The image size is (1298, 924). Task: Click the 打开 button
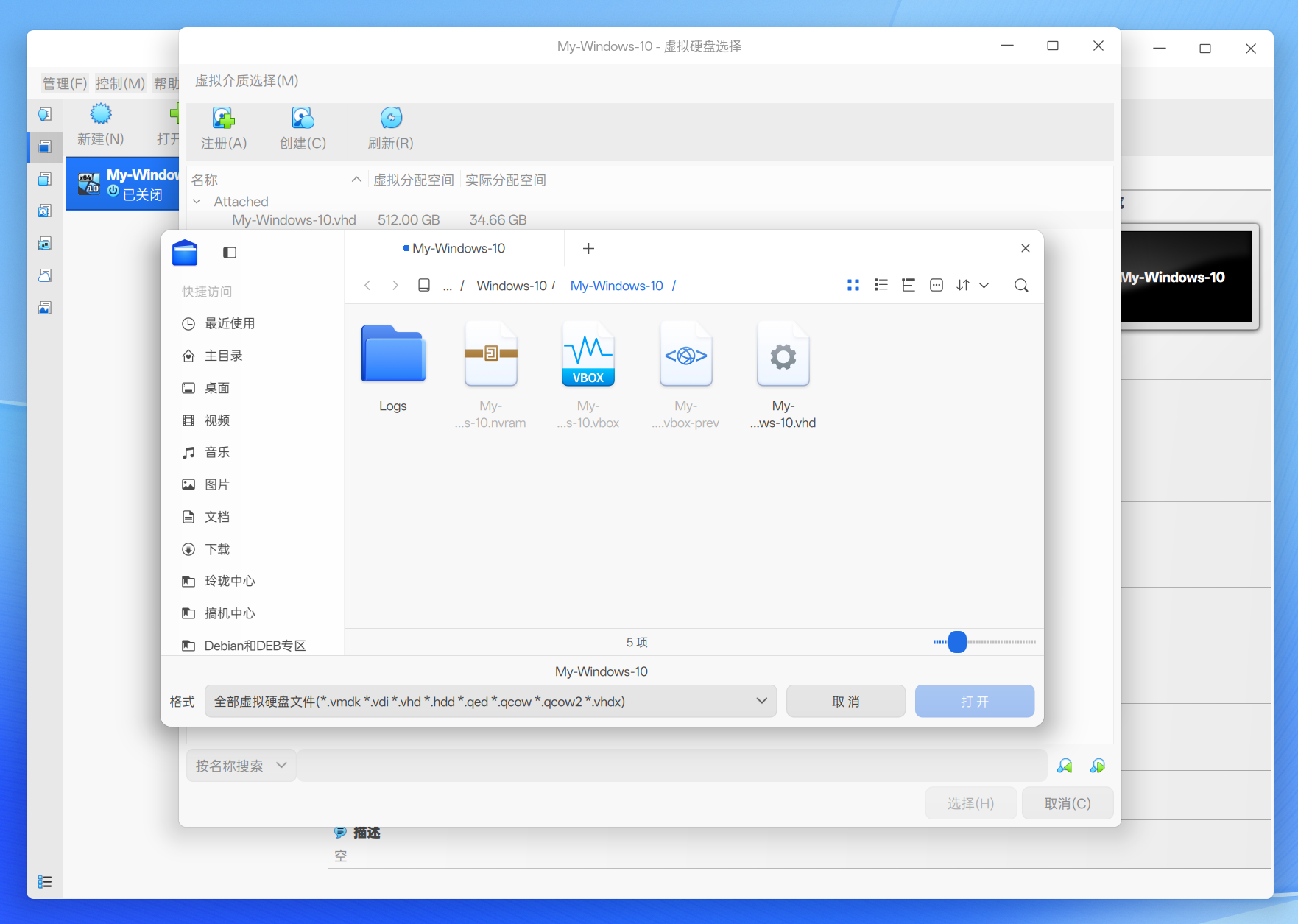[975, 701]
